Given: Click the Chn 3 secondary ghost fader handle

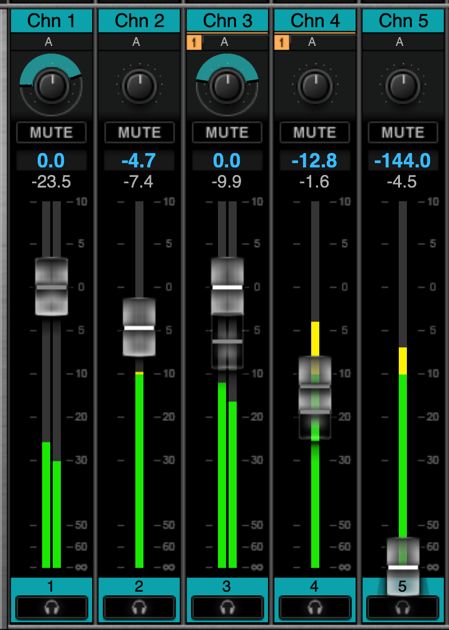Looking at the screenshot, I should point(227,342).
